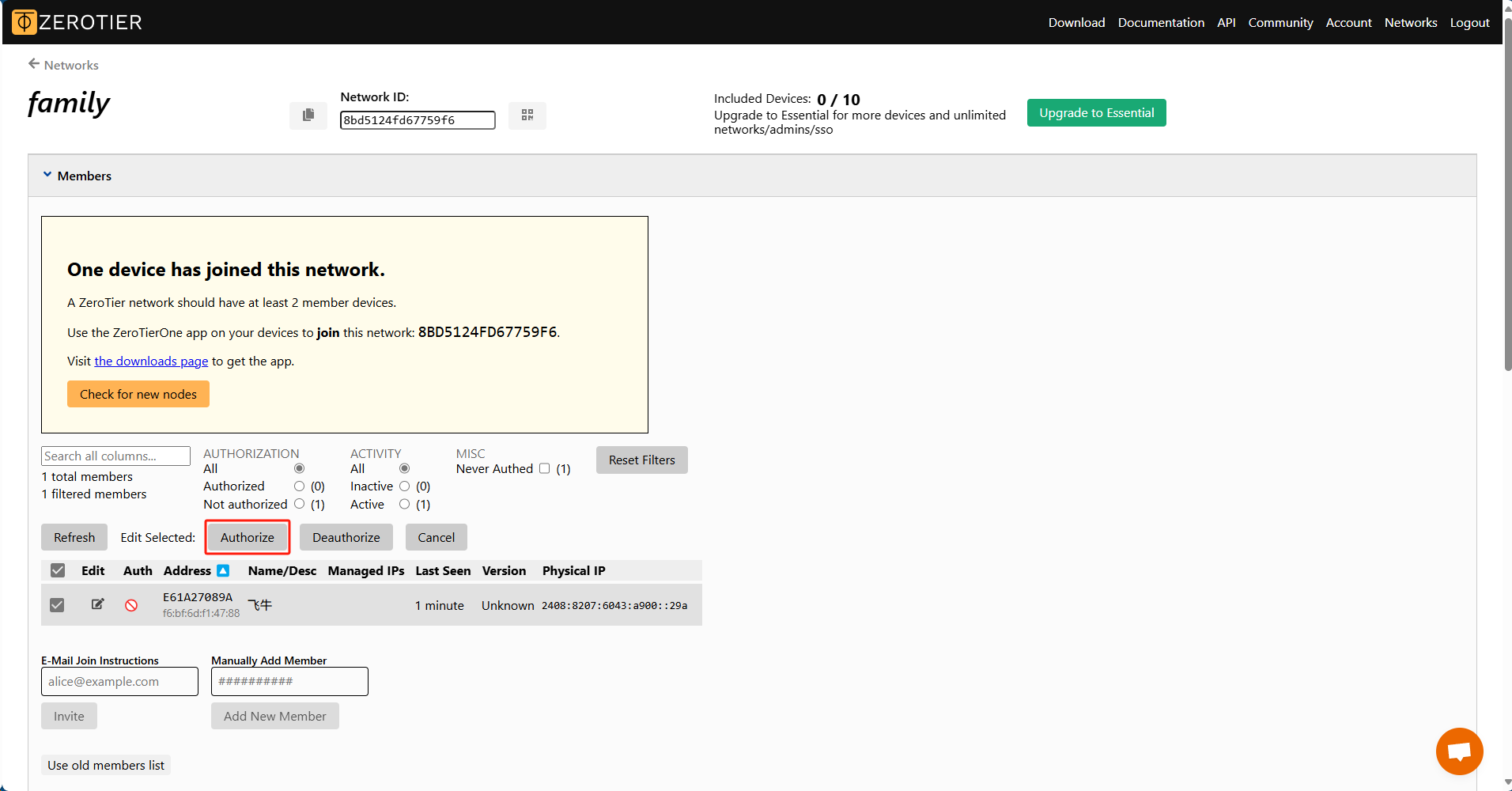Select Activity All radio button
This screenshot has width=1512, height=791.
404,468
